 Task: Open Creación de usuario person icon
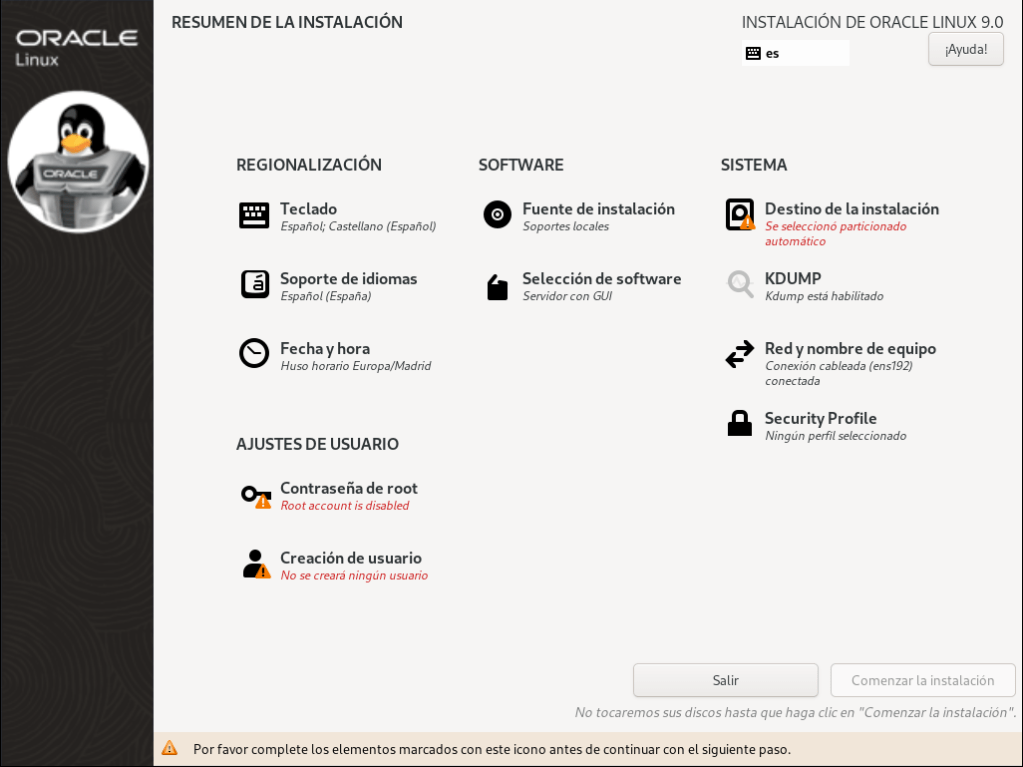click(255, 564)
